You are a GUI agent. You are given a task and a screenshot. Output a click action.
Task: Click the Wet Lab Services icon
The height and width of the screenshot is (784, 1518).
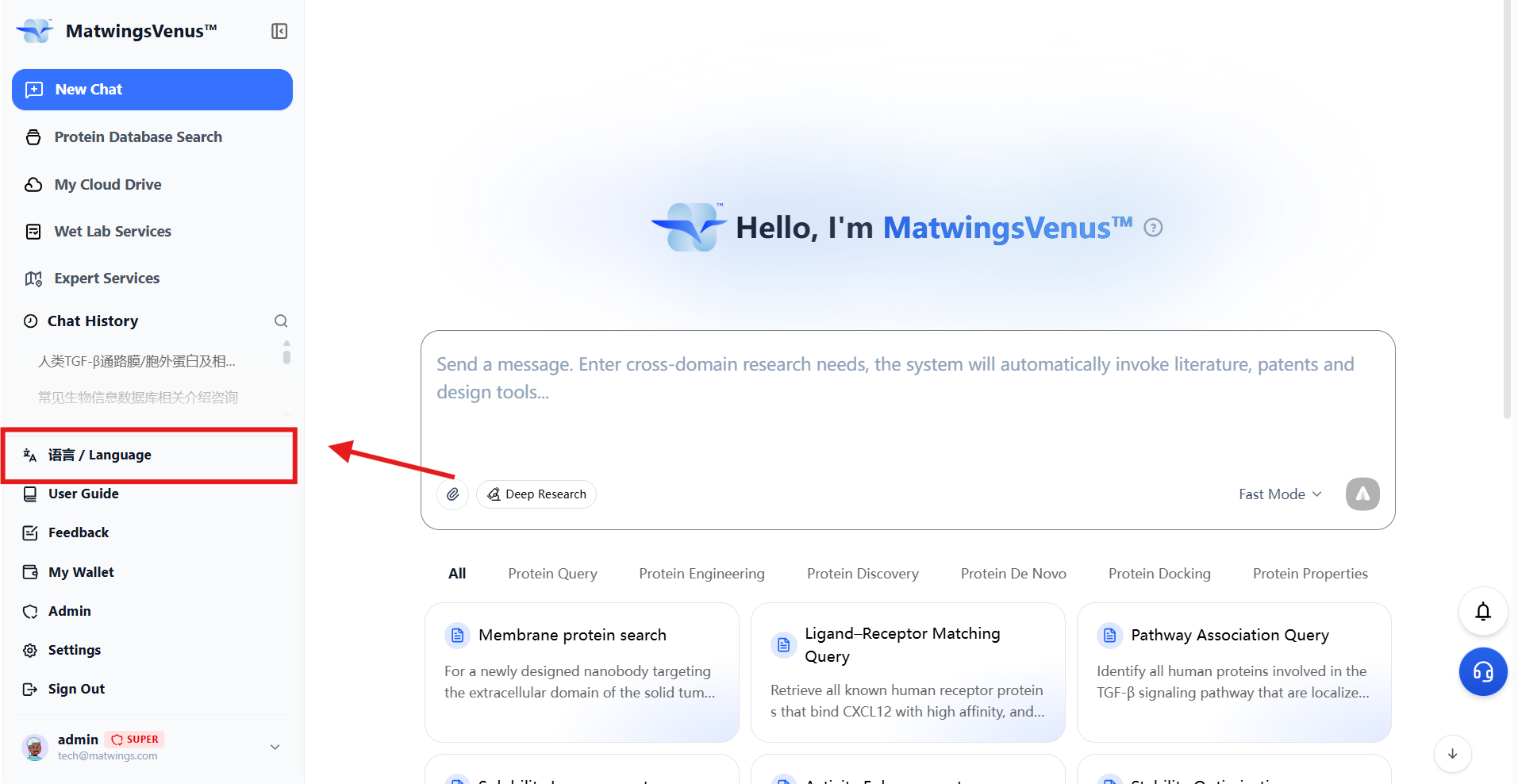click(33, 232)
